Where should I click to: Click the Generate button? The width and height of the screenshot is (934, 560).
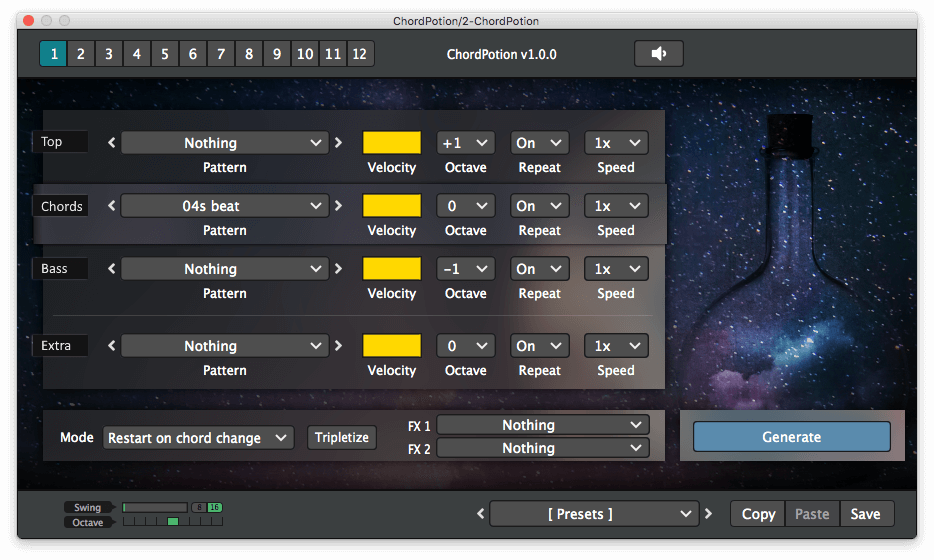click(792, 437)
